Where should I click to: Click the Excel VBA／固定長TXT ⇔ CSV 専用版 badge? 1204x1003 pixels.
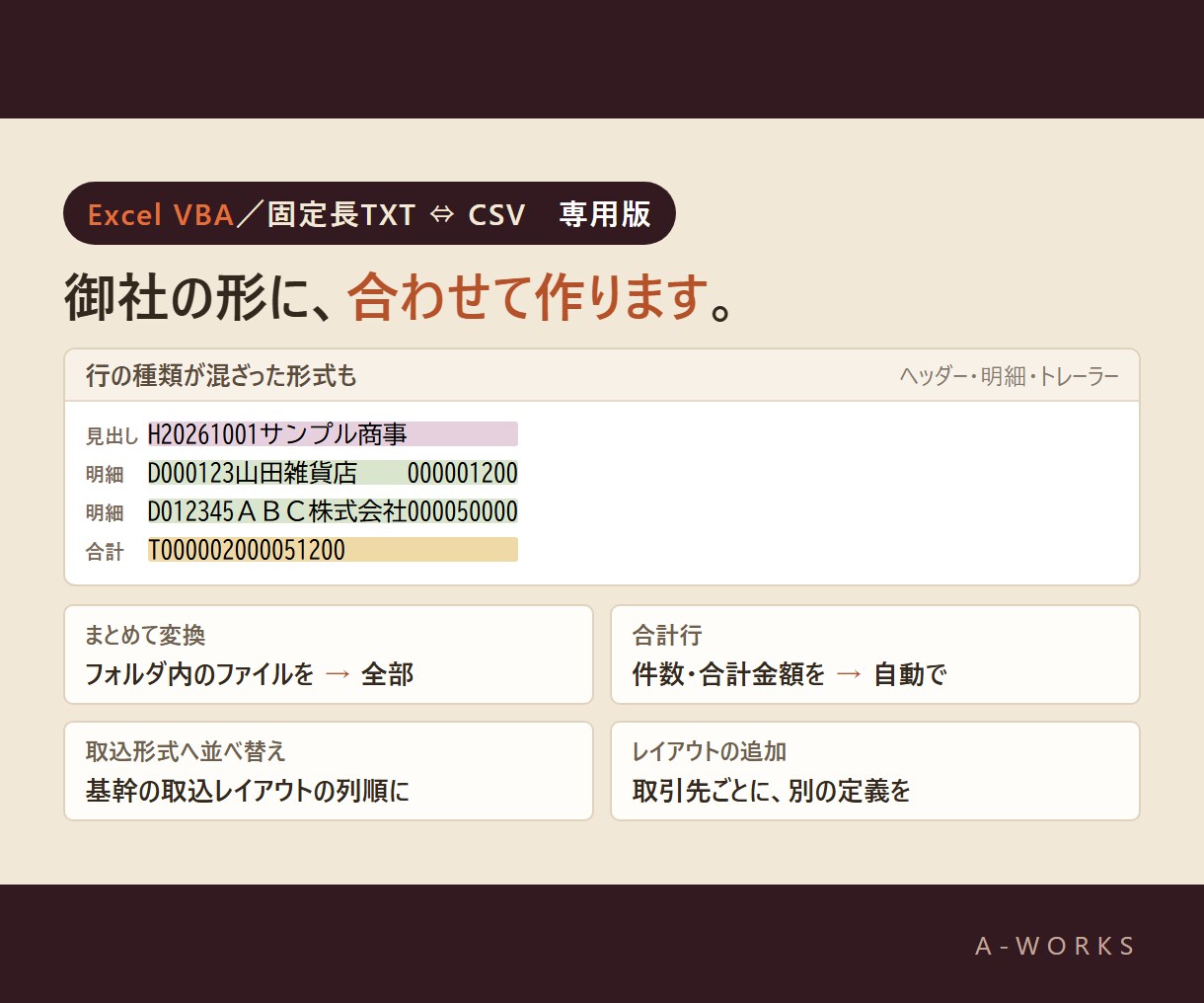point(369,213)
